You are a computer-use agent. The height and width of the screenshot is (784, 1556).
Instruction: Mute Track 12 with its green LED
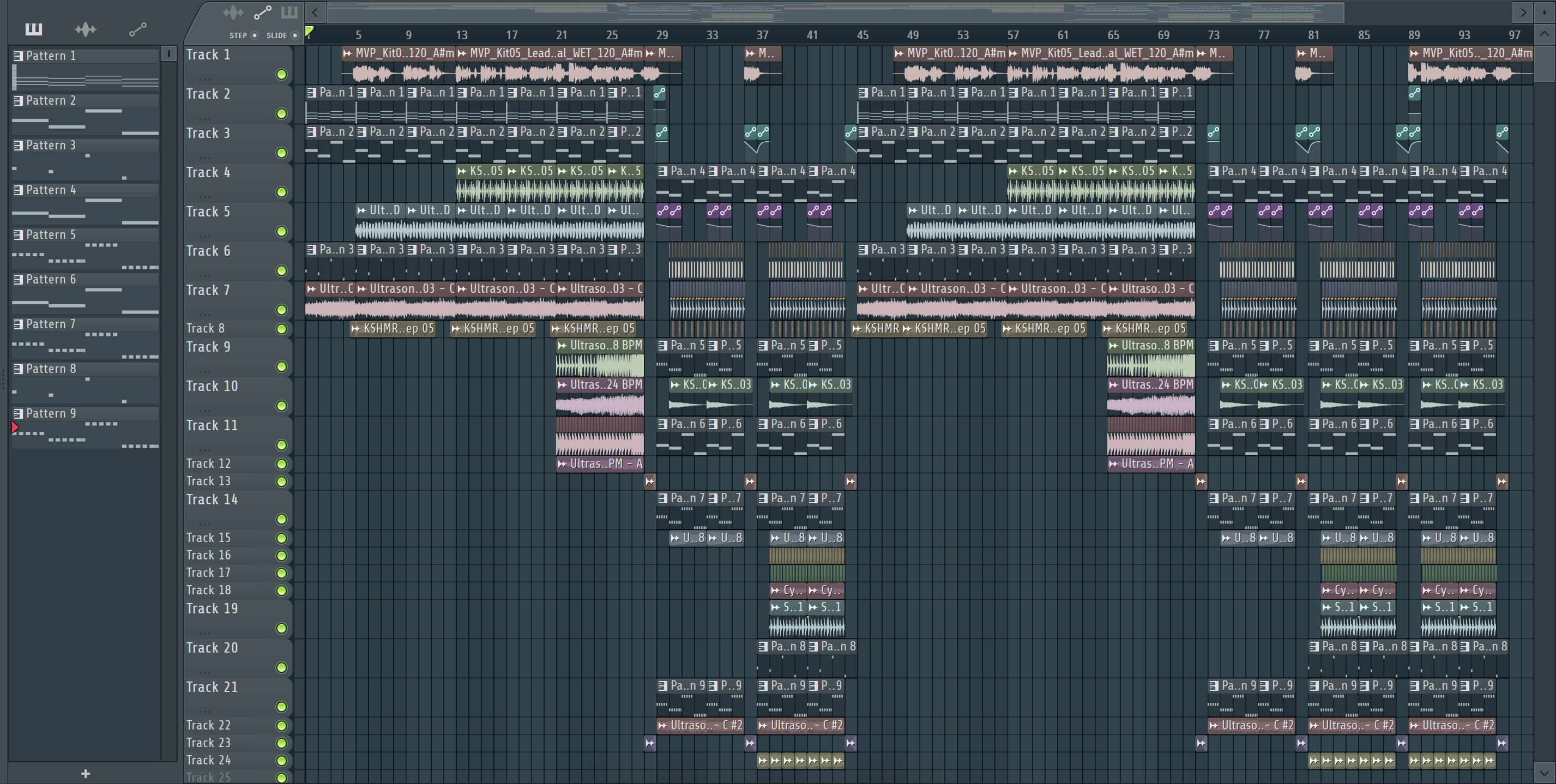point(281,464)
